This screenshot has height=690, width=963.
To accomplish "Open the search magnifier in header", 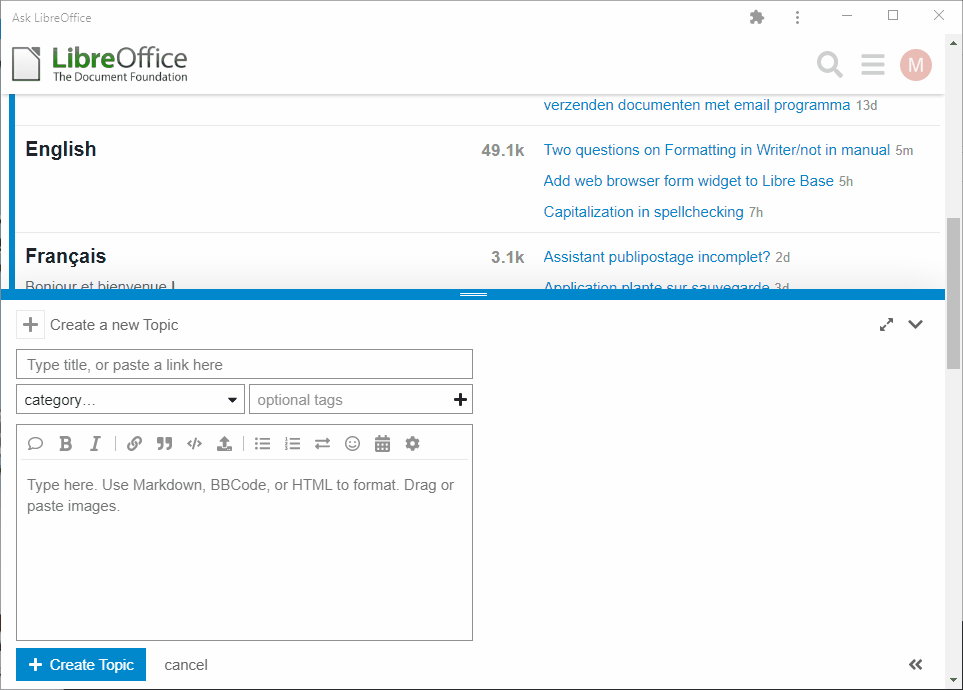I will [829, 65].
